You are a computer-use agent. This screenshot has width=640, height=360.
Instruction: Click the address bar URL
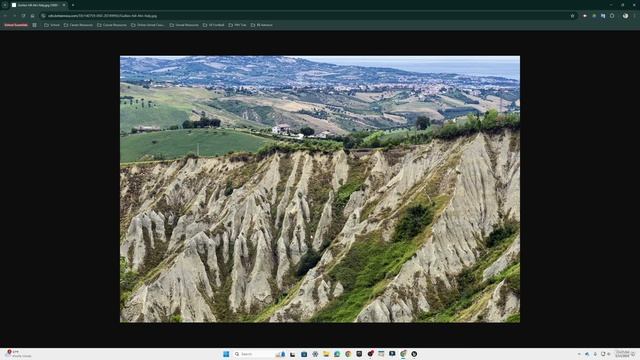(x=102, y=16)
